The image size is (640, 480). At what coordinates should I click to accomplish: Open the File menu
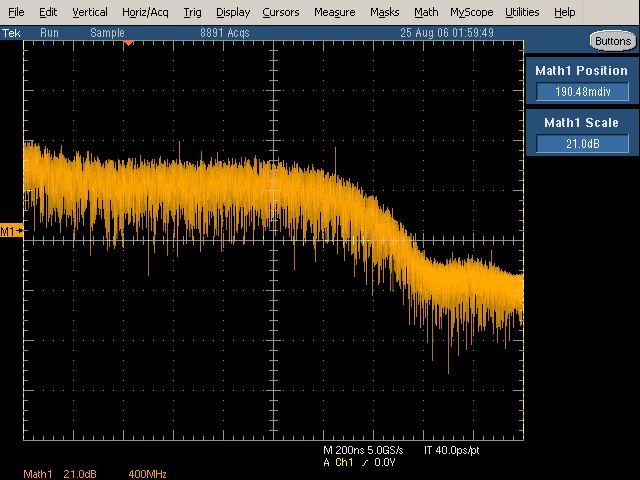pos(16,12)
